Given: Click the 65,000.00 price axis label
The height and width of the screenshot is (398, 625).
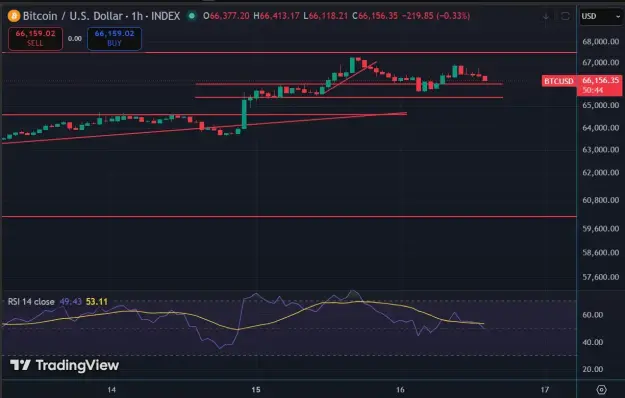Looking at the screenshot, I should click(601, 105).
